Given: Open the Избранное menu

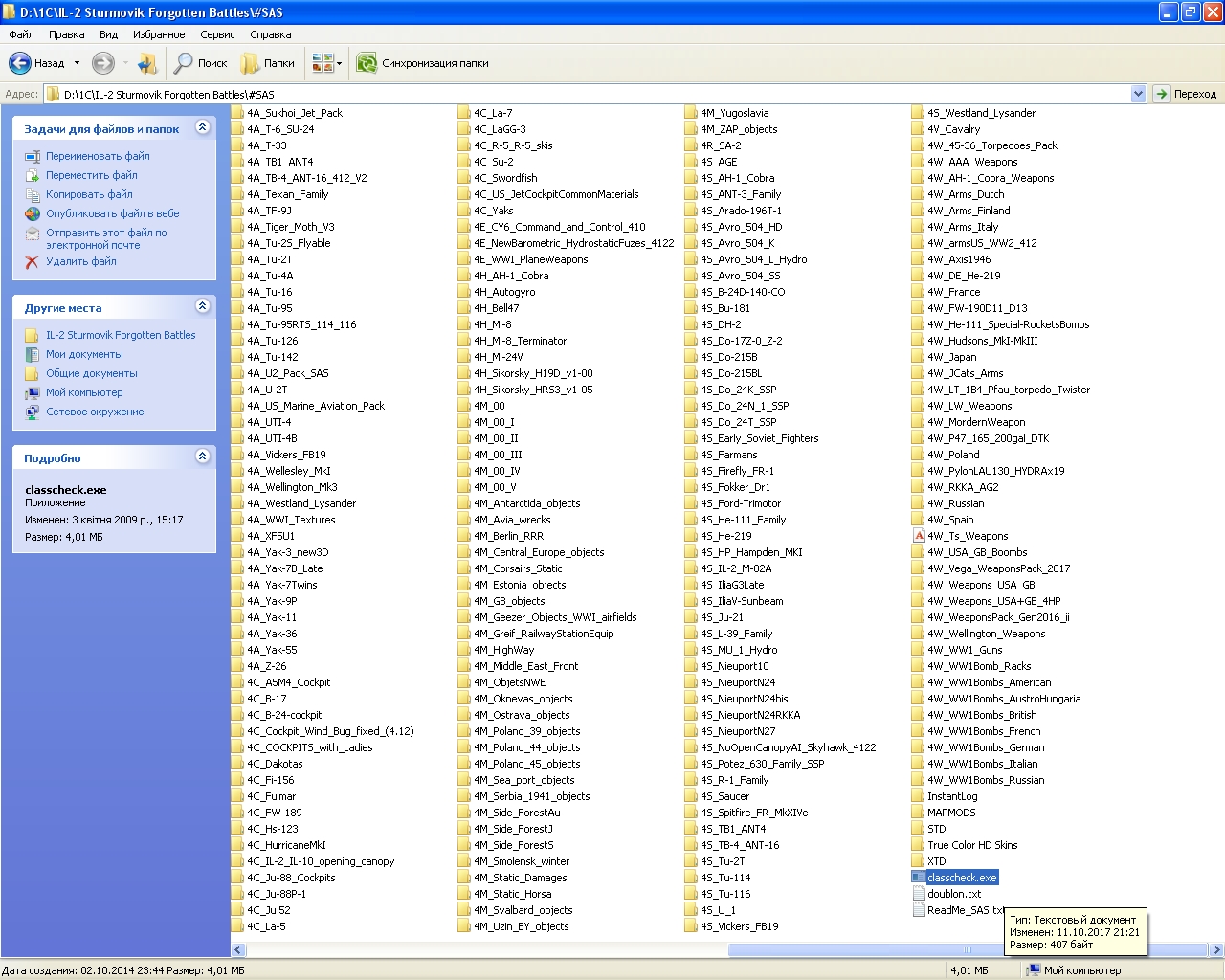Looking at the screenshot, I should pos(159,34).
